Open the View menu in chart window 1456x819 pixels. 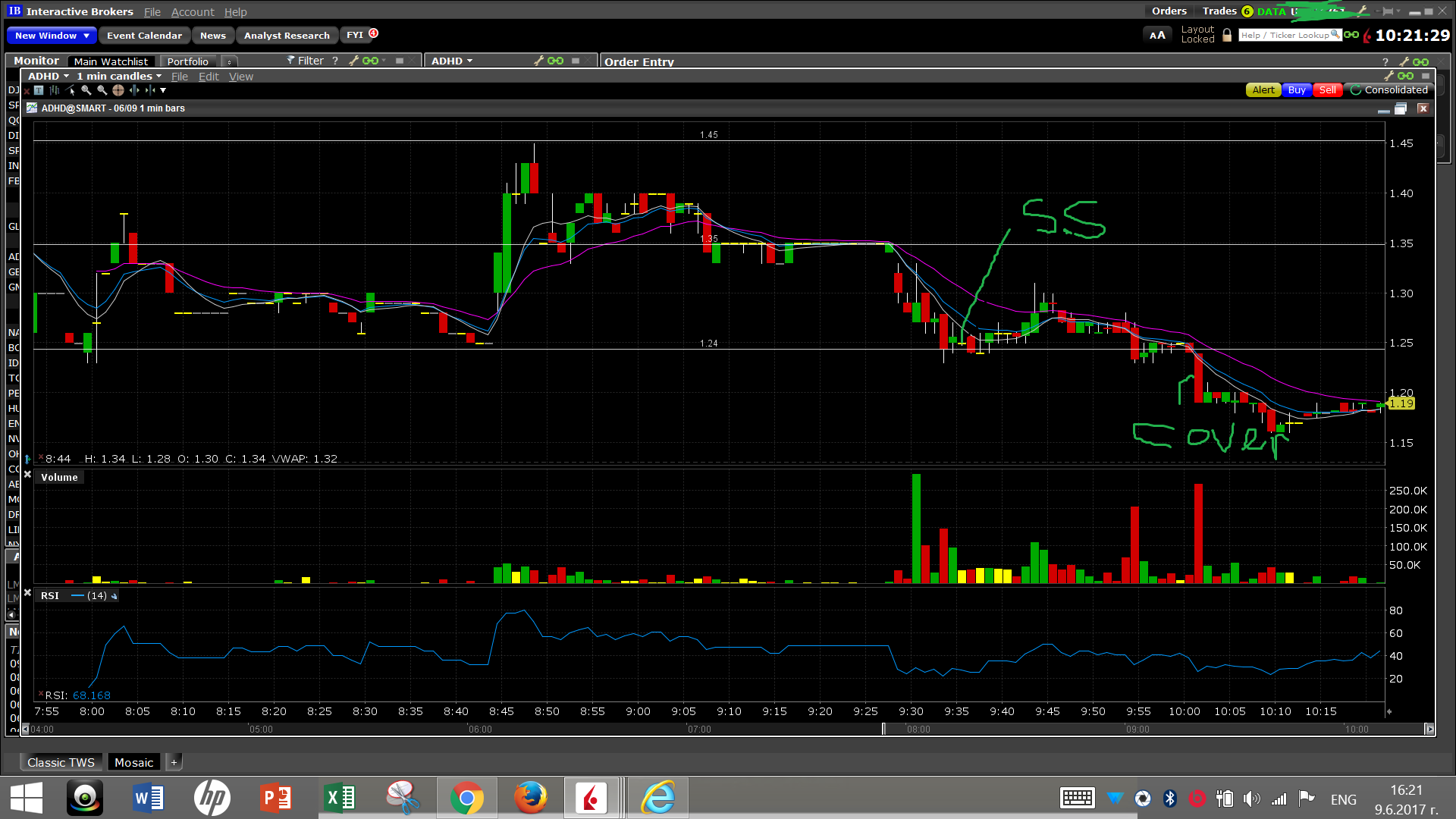click(x=241, y=77)
